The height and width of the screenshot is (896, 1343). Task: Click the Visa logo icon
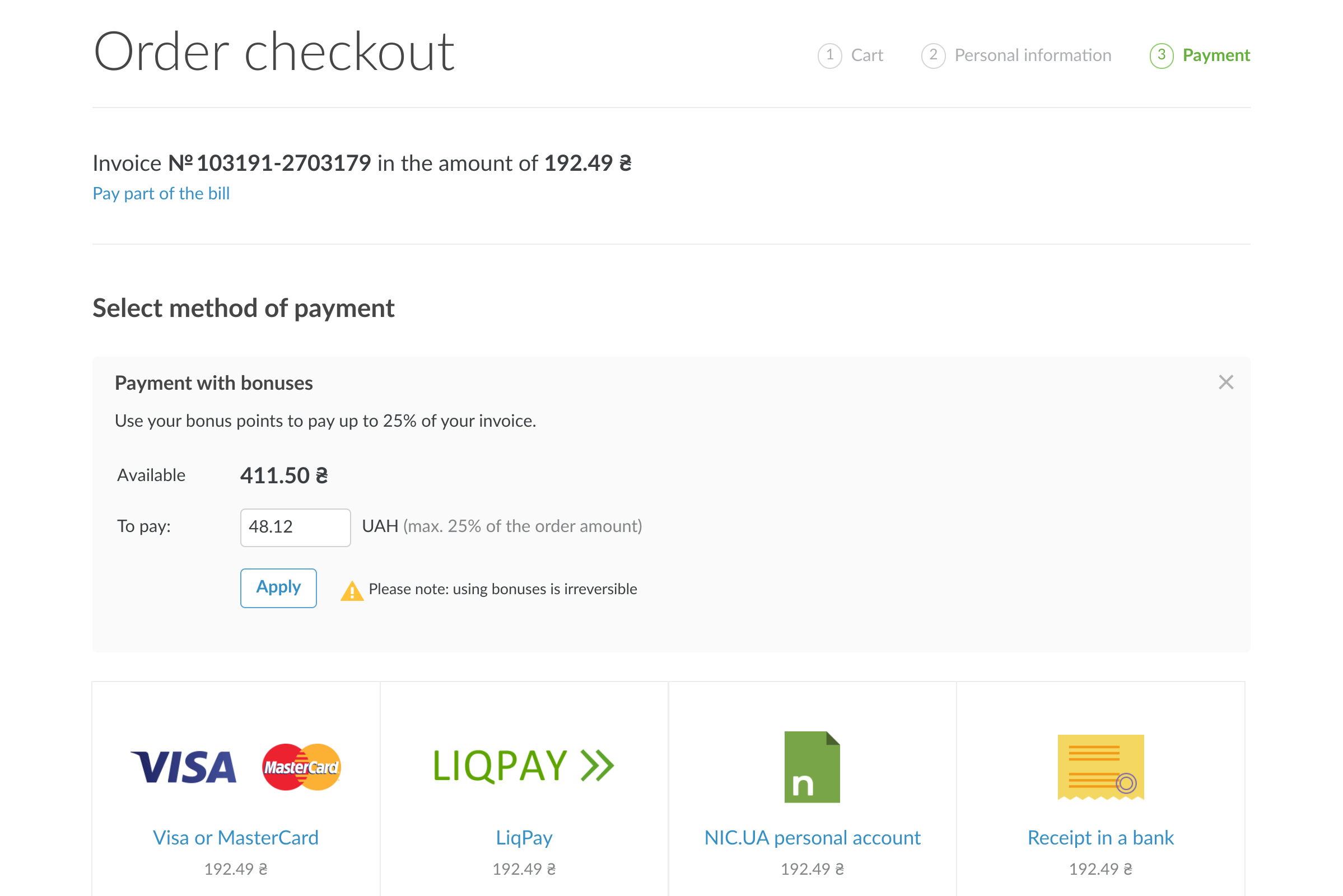[x=184, y=767]
